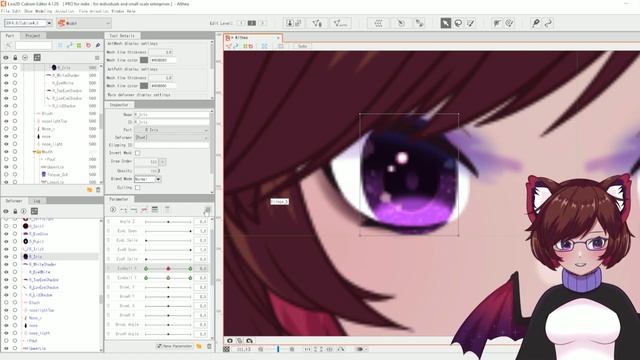Click the stacked lines icon in Parameter toolbar
640x360 pixels.
[x=155, y=209]
